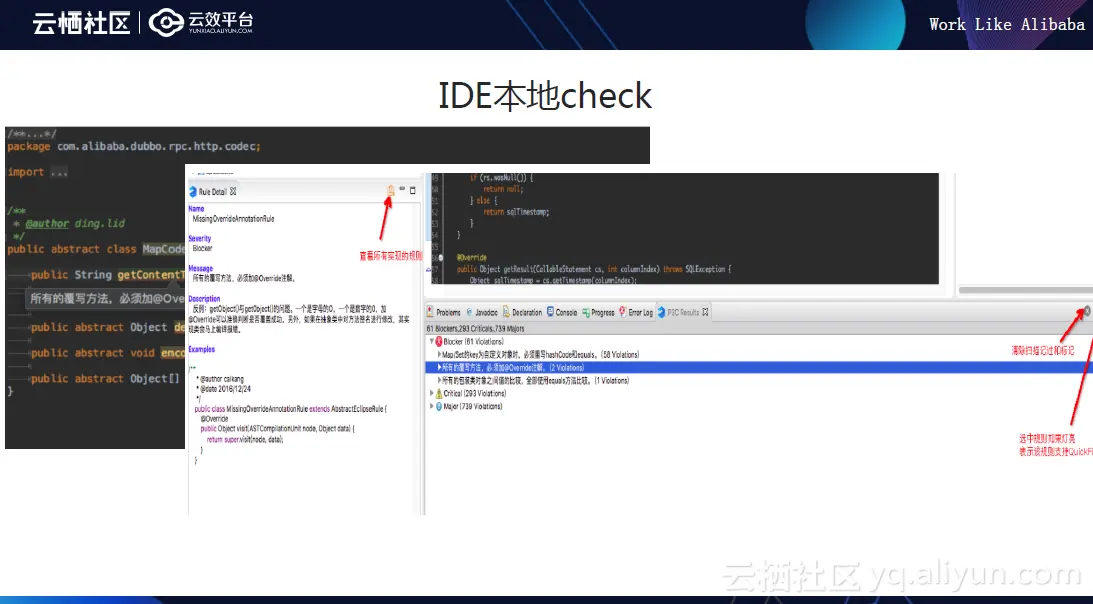Click the summary '61 Blockers,293 Criticals,739 Majors'
The width and height of the screenshot is (1093, 604).
475,329
